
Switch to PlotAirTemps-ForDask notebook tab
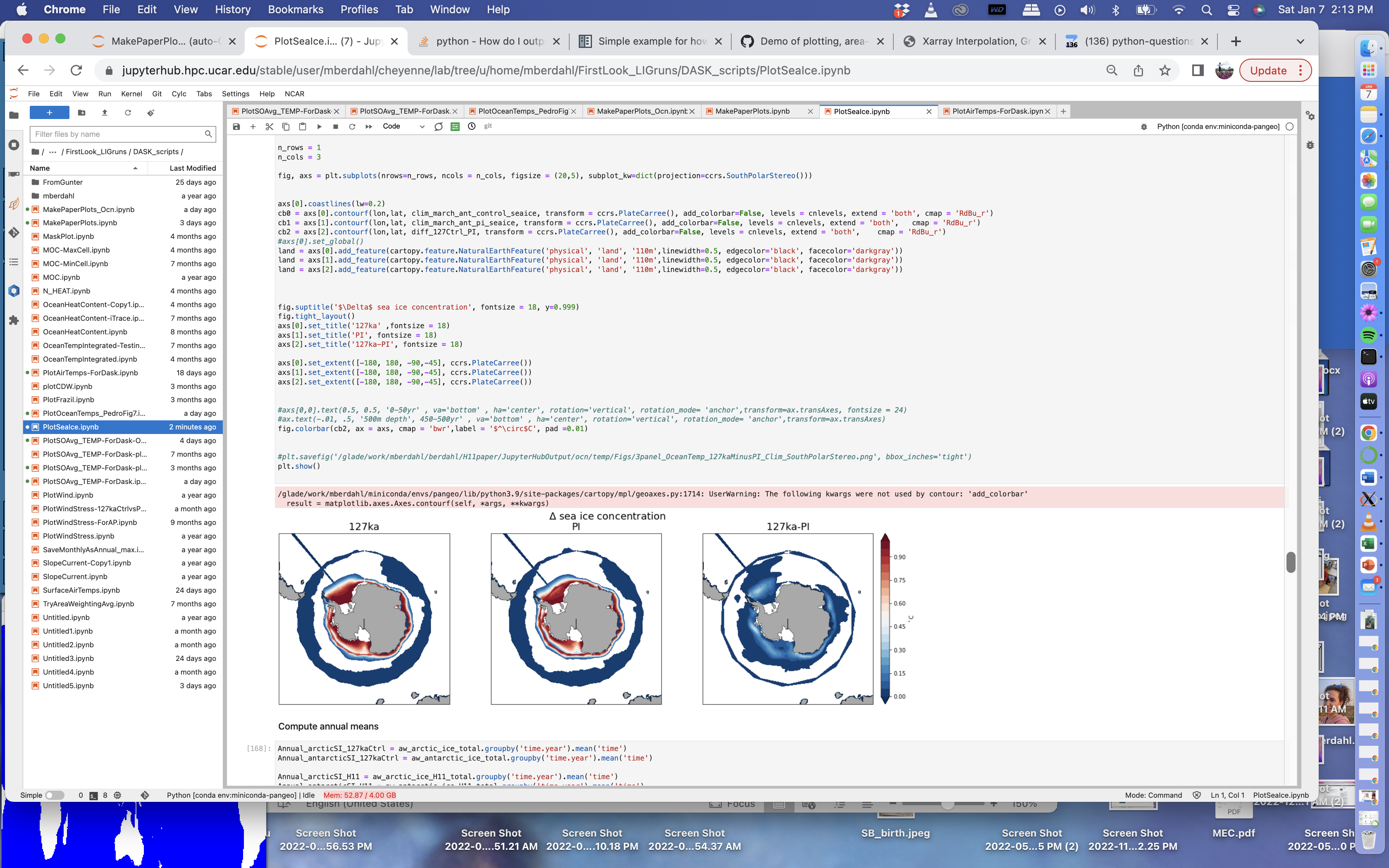(x=997, y=111)
